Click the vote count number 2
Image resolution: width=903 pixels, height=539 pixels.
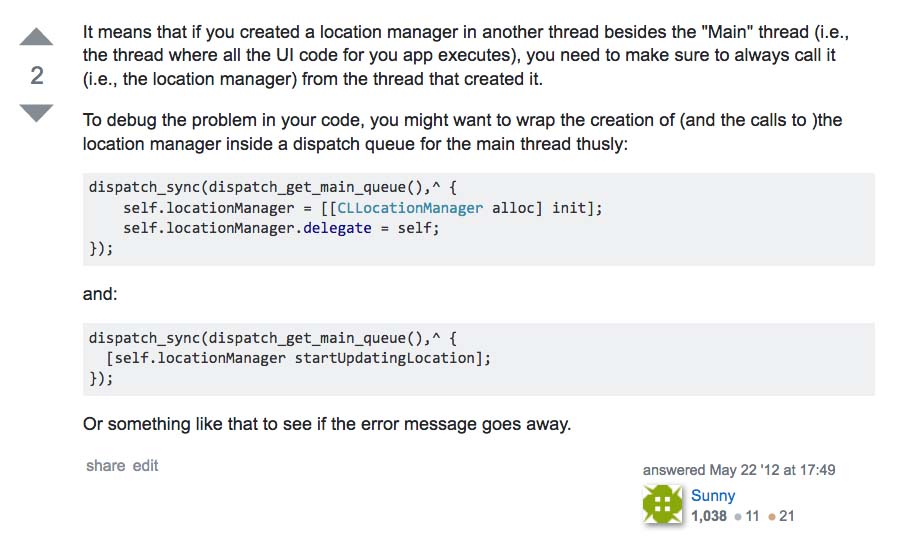[x=37, y=76]
